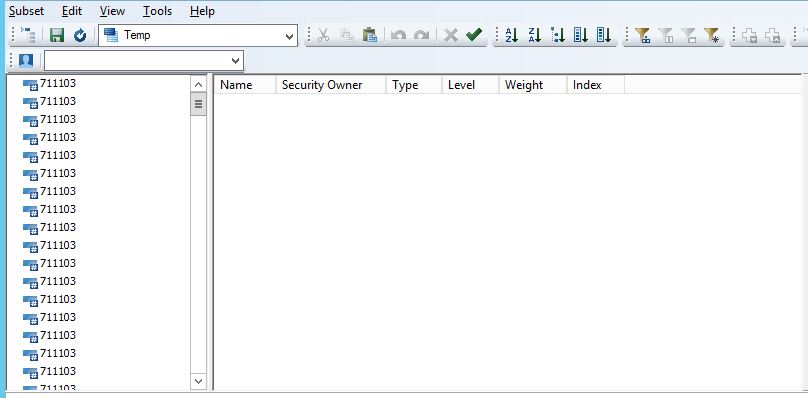Click the element list scroll down arrow
The height and width of the screenshot is (398, 808).
pos(198,382)
